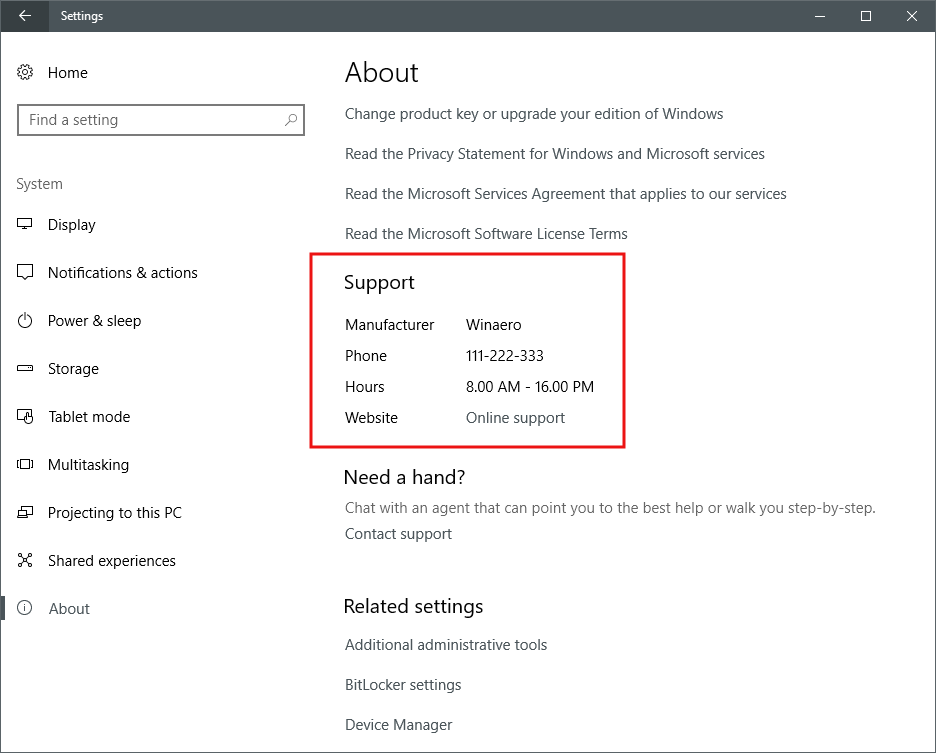This screenshot has height=753, width=936.
Task: Open Projecting to this PC settings
Action: click(x=114, y=513)
